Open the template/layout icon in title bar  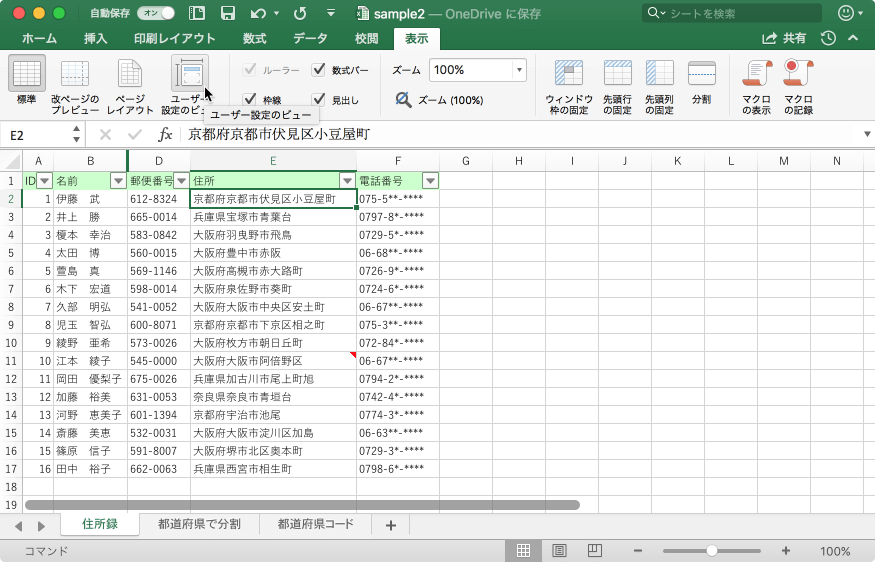[196, 13]
